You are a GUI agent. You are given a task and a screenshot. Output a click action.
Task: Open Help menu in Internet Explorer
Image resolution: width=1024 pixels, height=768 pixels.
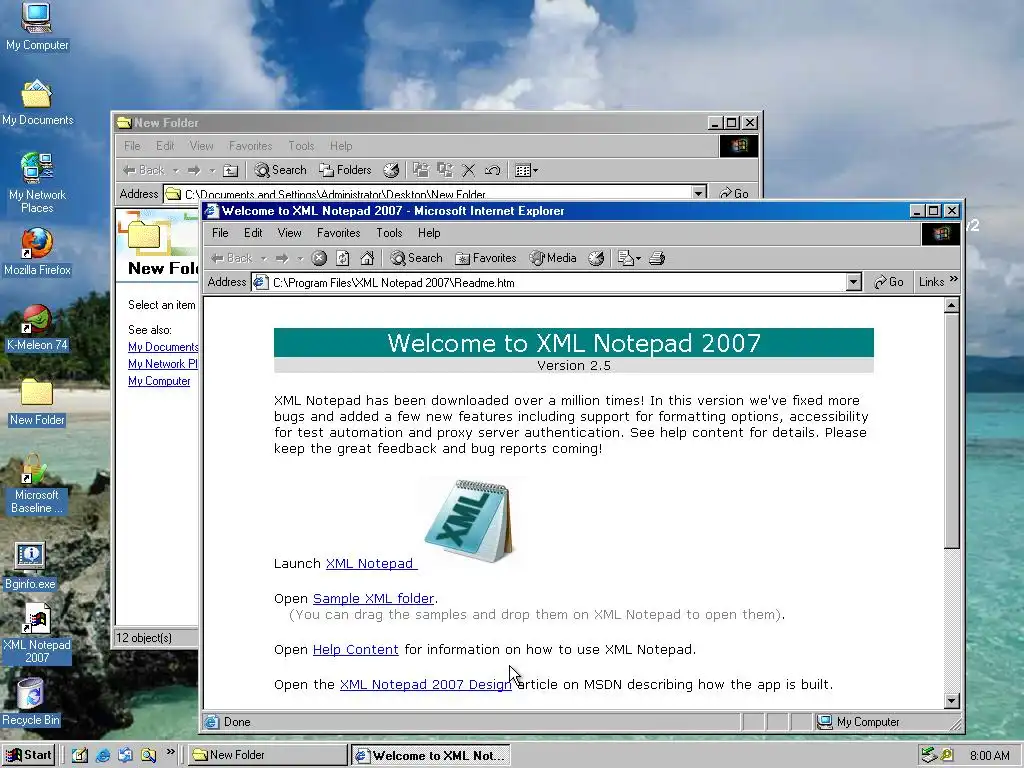(429, 233)
